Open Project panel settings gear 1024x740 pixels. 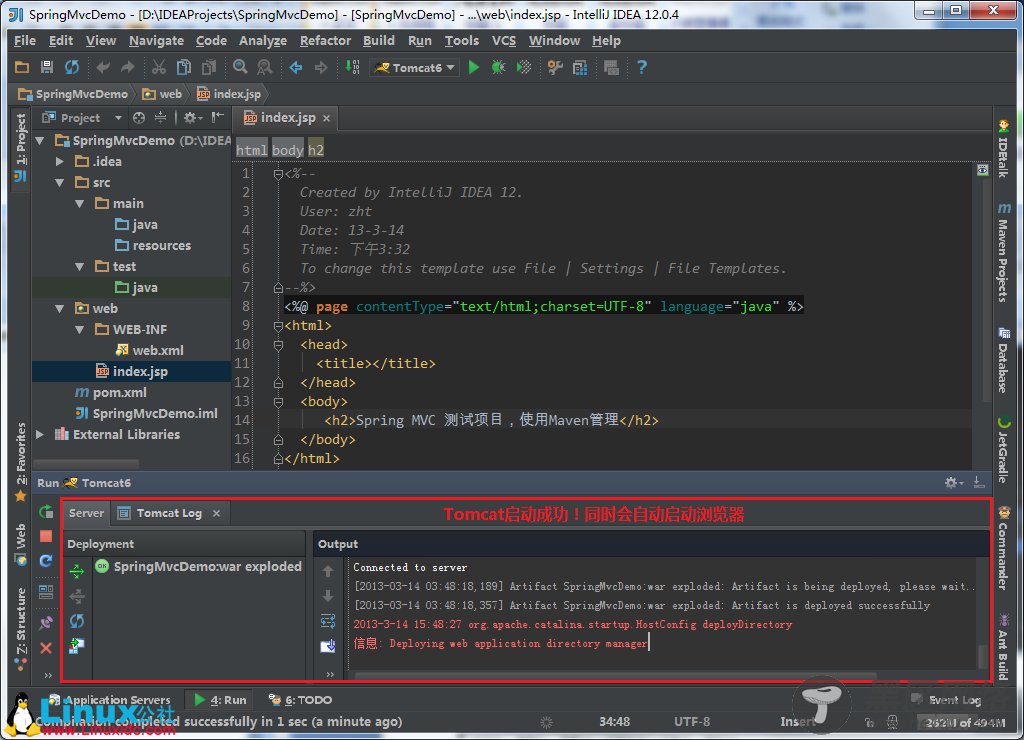point(193,118)
